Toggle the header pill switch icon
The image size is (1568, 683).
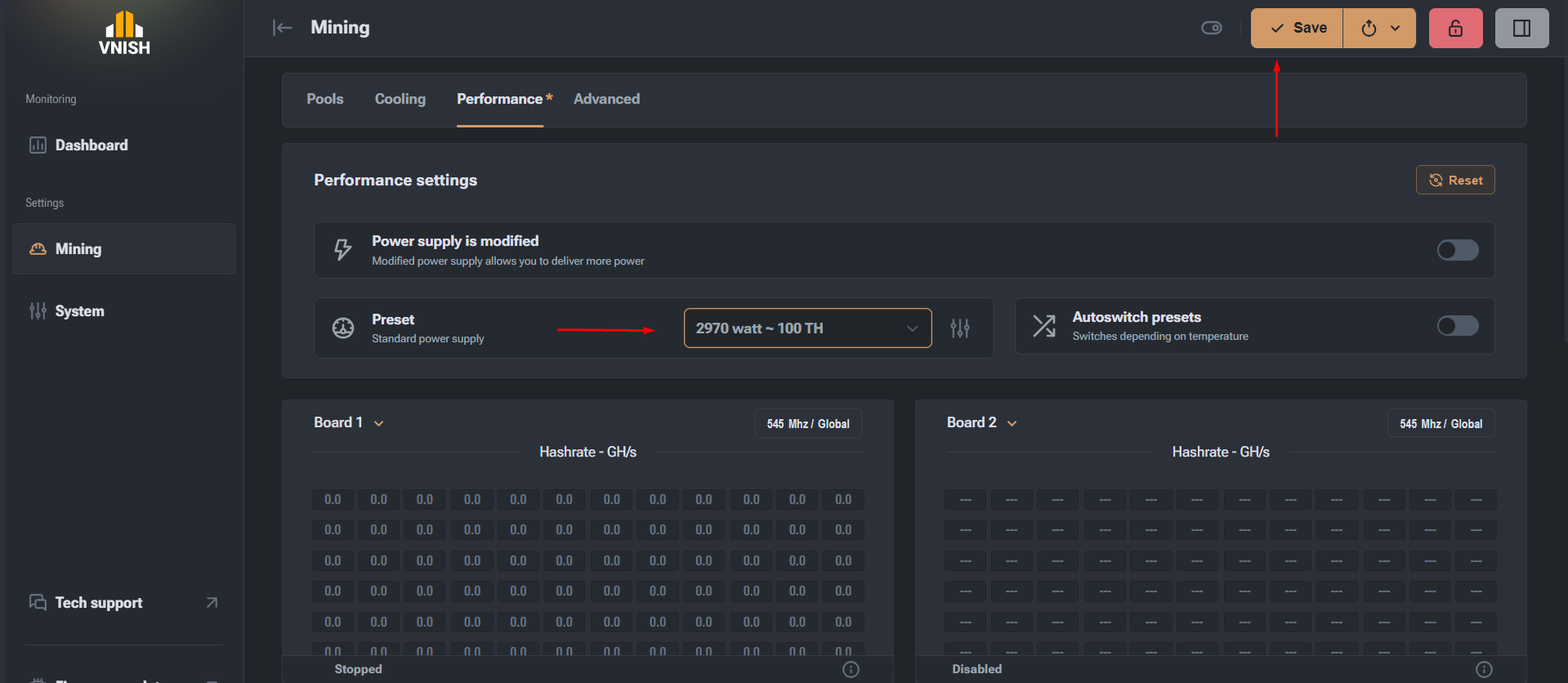[1212, 28]
